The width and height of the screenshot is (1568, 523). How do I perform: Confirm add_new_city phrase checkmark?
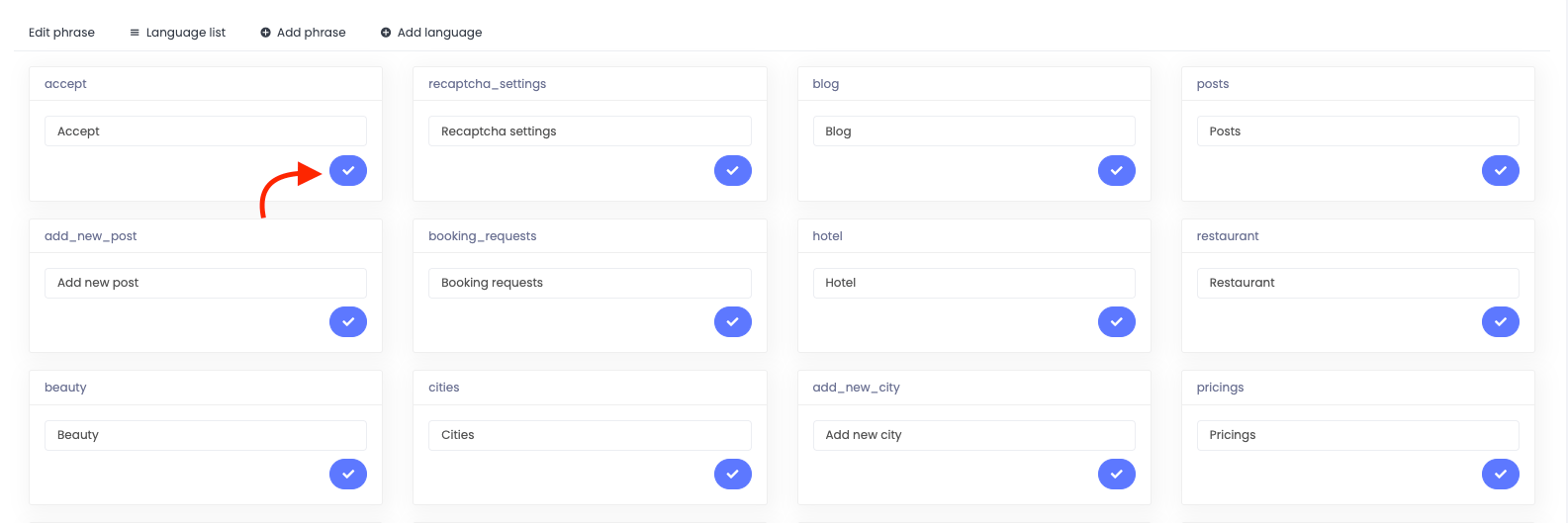click(1117, 475)
